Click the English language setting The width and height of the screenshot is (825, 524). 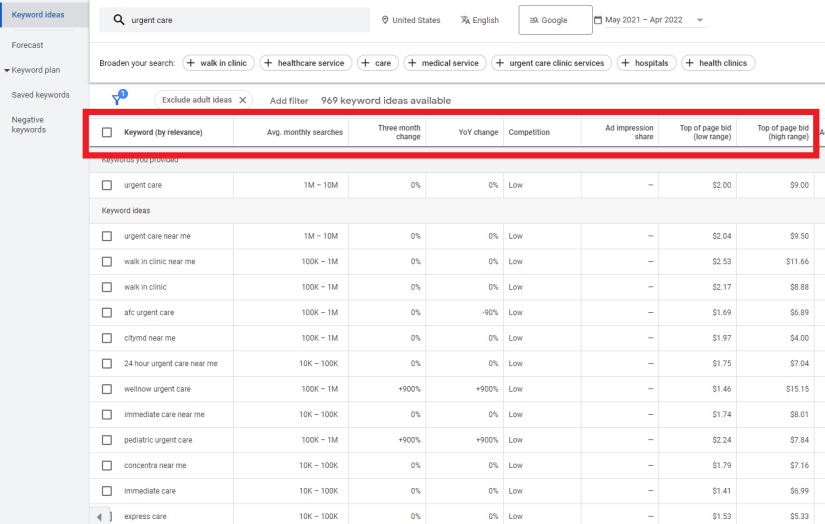coord(480,20)
